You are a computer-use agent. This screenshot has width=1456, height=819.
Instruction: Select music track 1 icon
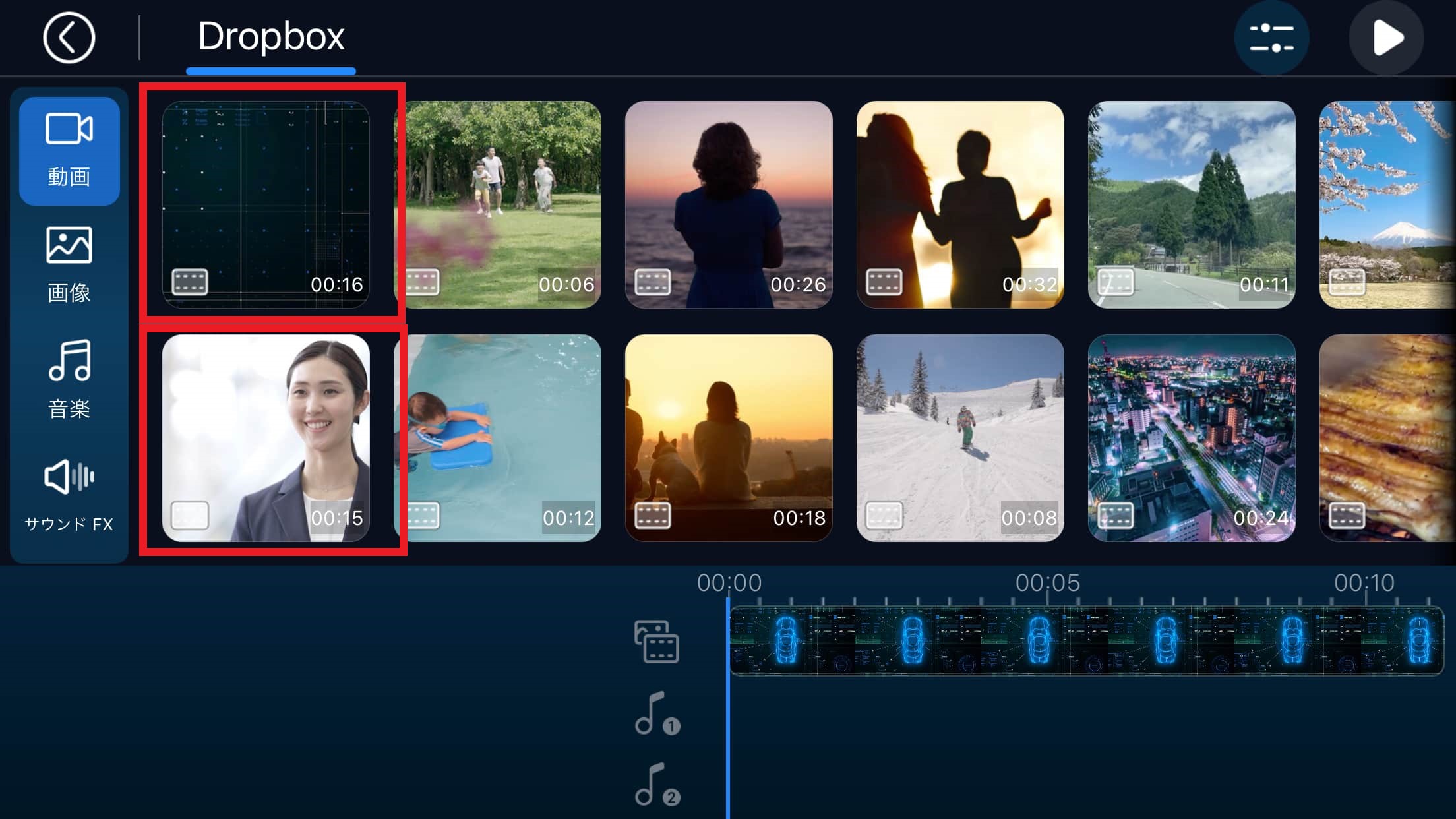point(657,714)
